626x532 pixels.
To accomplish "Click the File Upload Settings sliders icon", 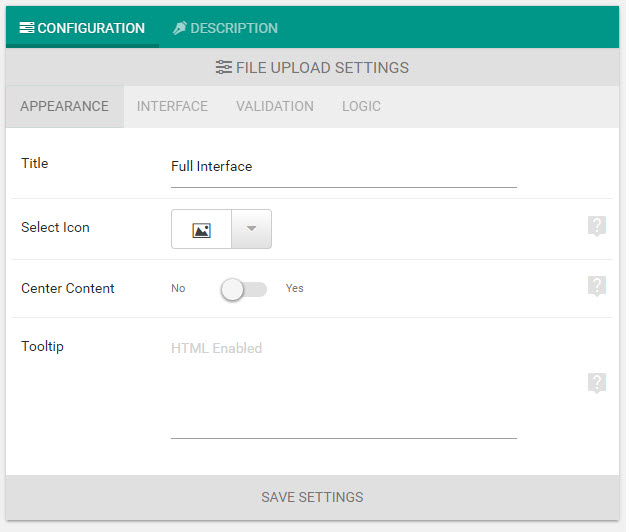I will pos(224,67).
